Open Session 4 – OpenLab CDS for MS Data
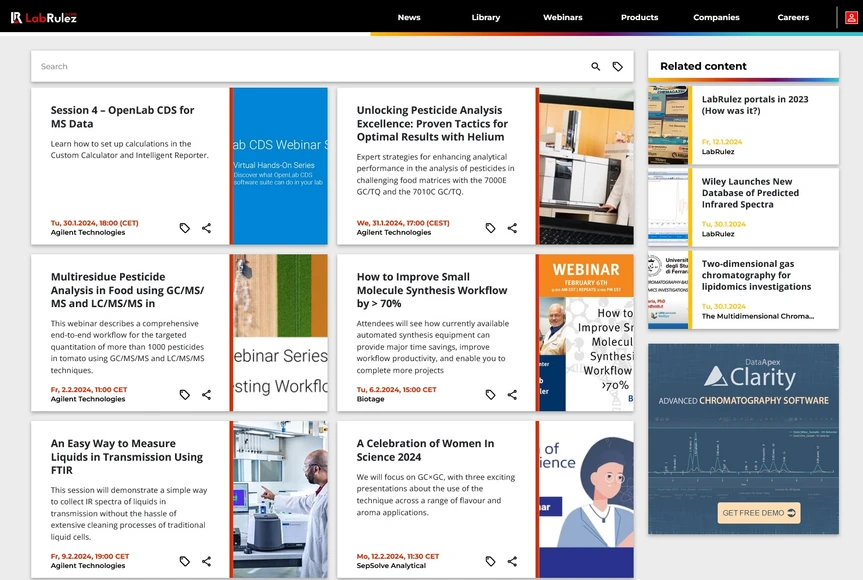Image resolution: width=863 pixels, height=580 pixels. tap(122, 117)
